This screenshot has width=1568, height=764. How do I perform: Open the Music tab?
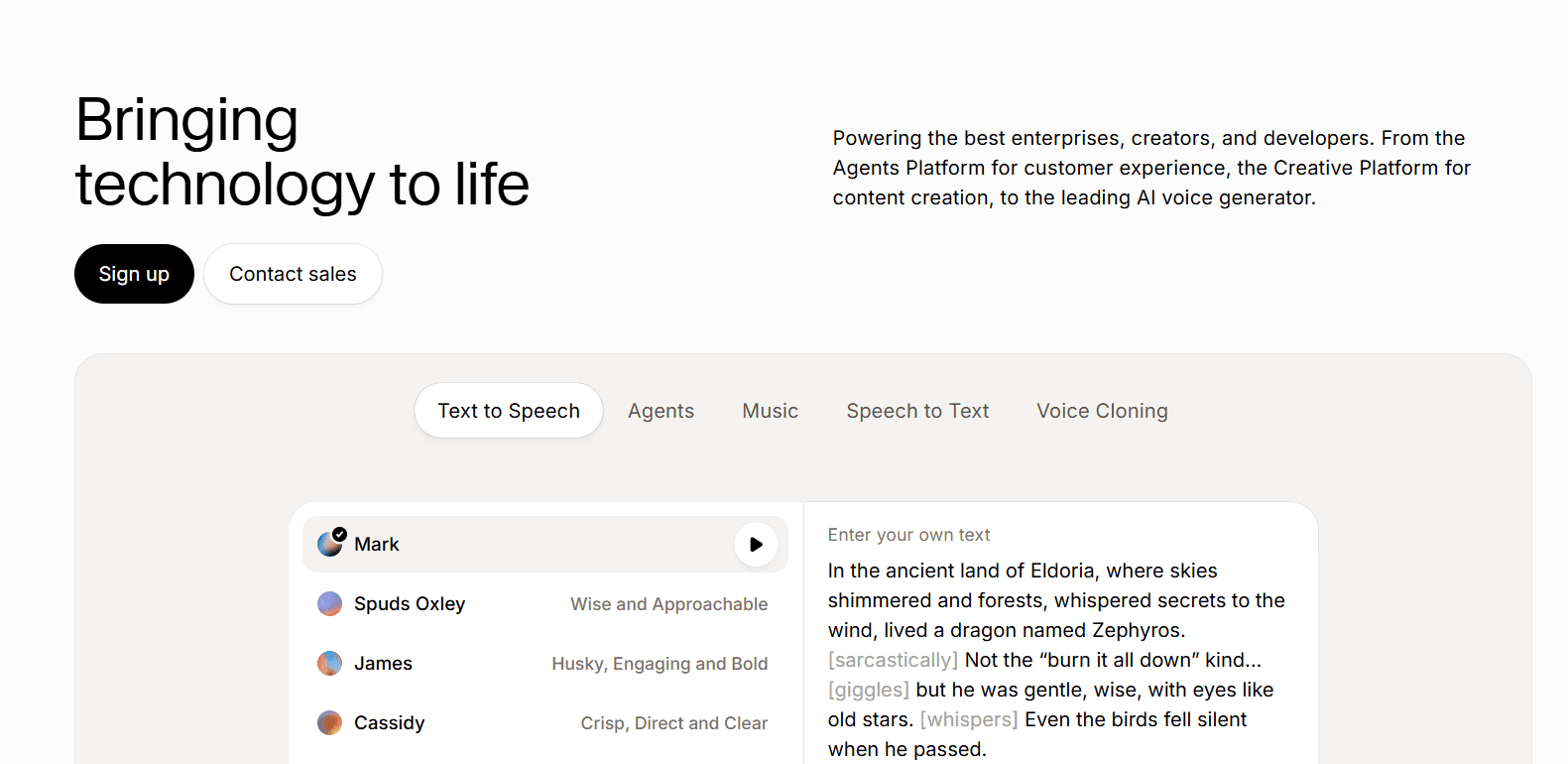tap(770, 411)
